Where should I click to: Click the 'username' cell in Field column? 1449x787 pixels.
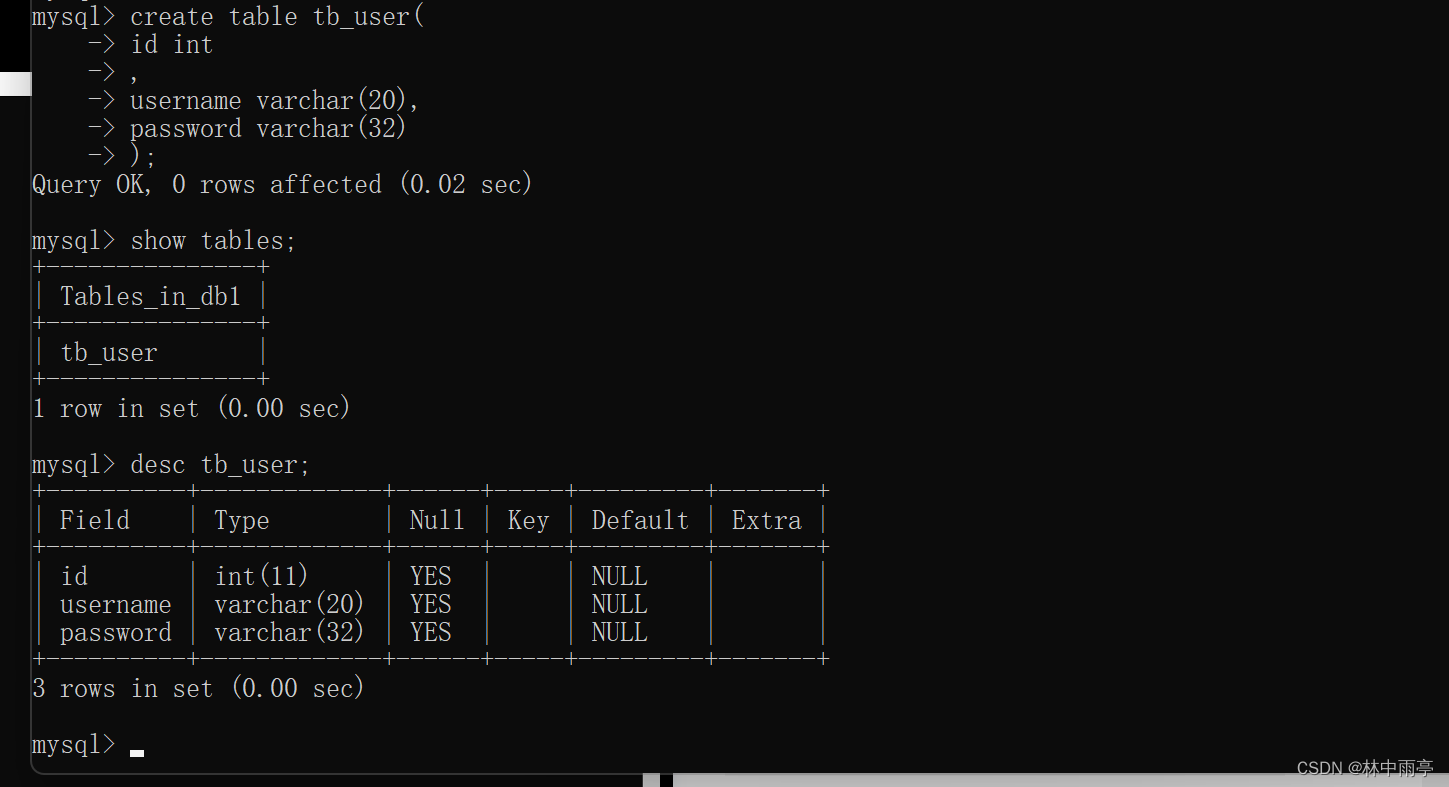115,605
